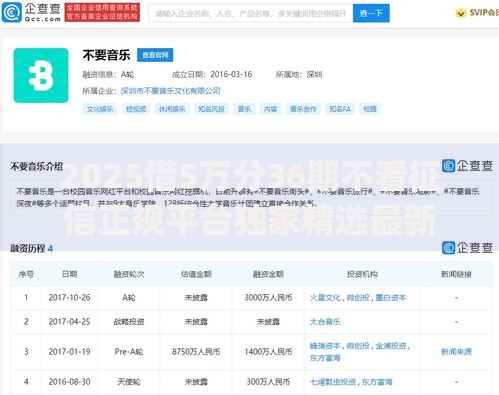This screenshot has height=395, width=499.
Task: Click the 8750万人民币 valuation cell
Action: [x=196, y=352]
